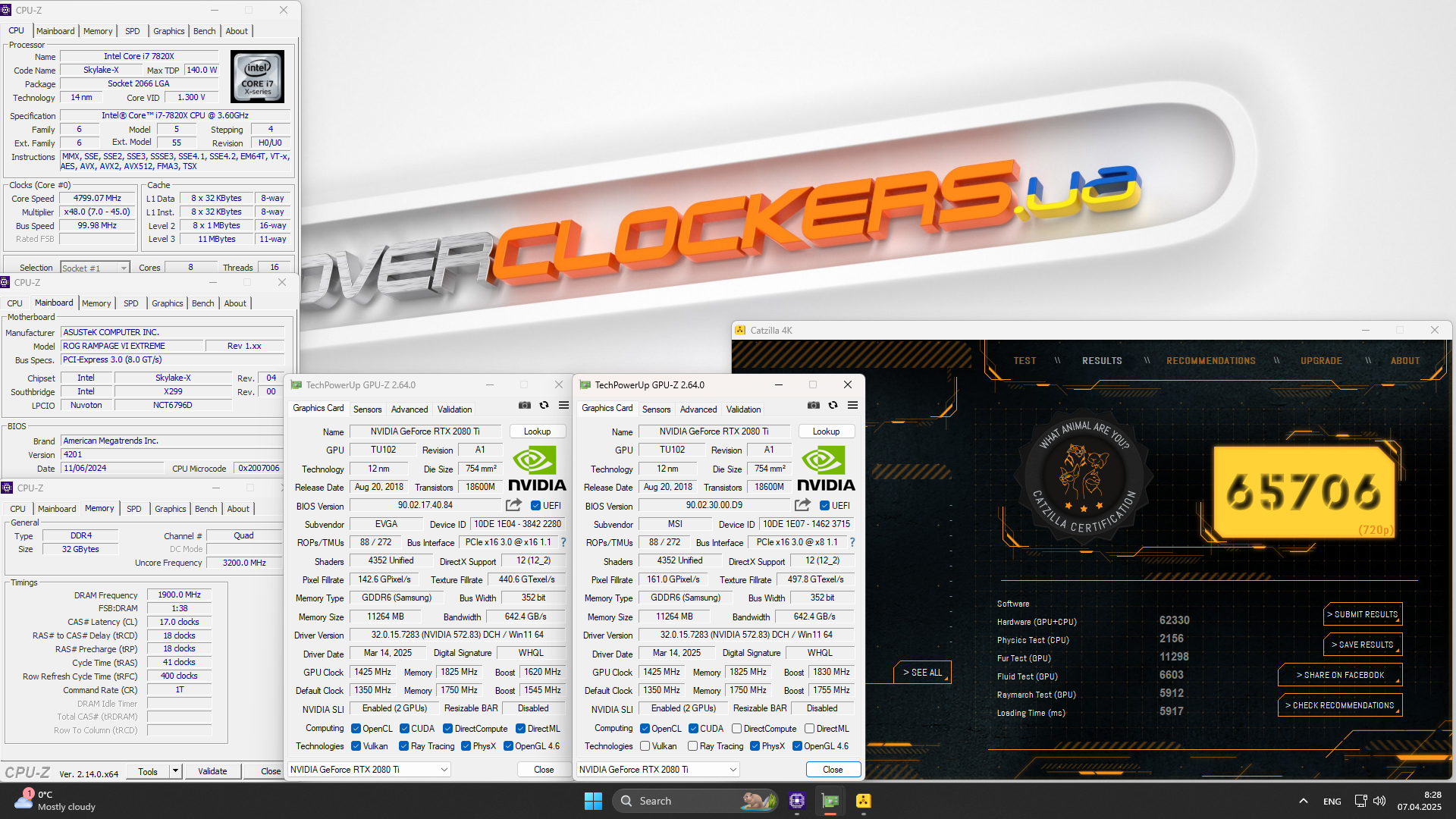Toggle DirectML checkbox in right GPU-Z
The width and height of the screenshot is (1456, 819).
click(x=809, y=729)
